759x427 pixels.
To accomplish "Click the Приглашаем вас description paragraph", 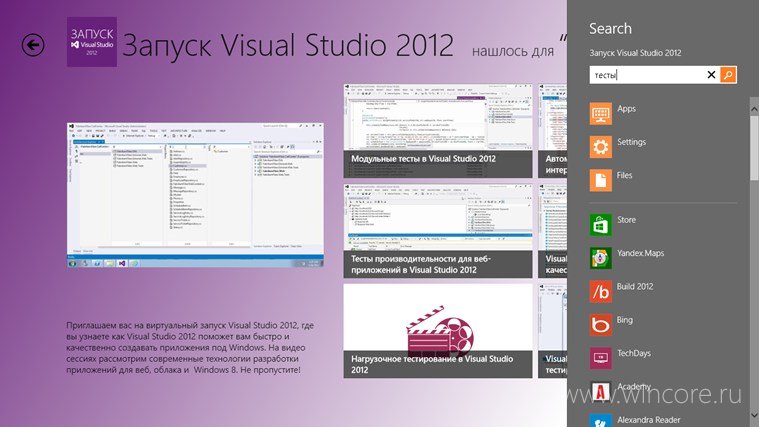I will (x=190, y=348).
